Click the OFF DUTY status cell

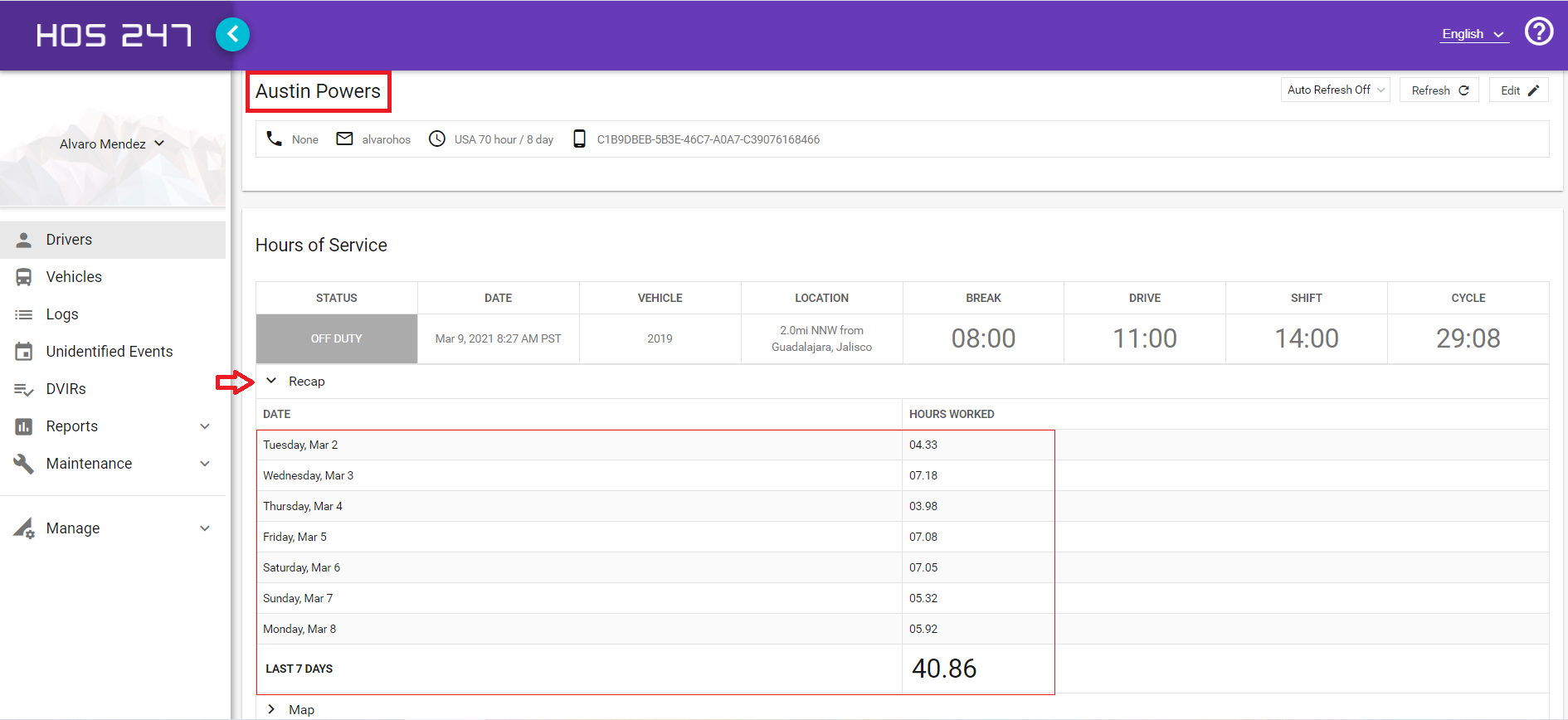pos(337,338)
